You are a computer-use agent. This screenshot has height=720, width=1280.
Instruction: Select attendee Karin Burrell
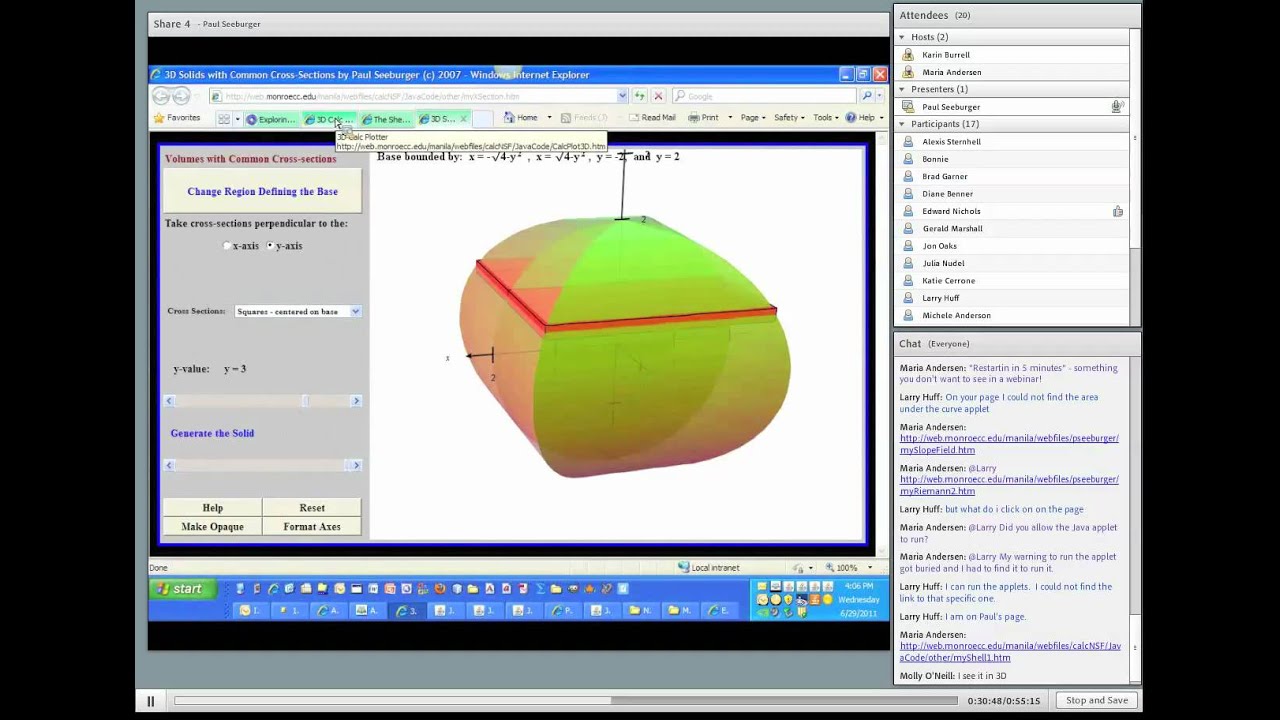click(946, 55)
